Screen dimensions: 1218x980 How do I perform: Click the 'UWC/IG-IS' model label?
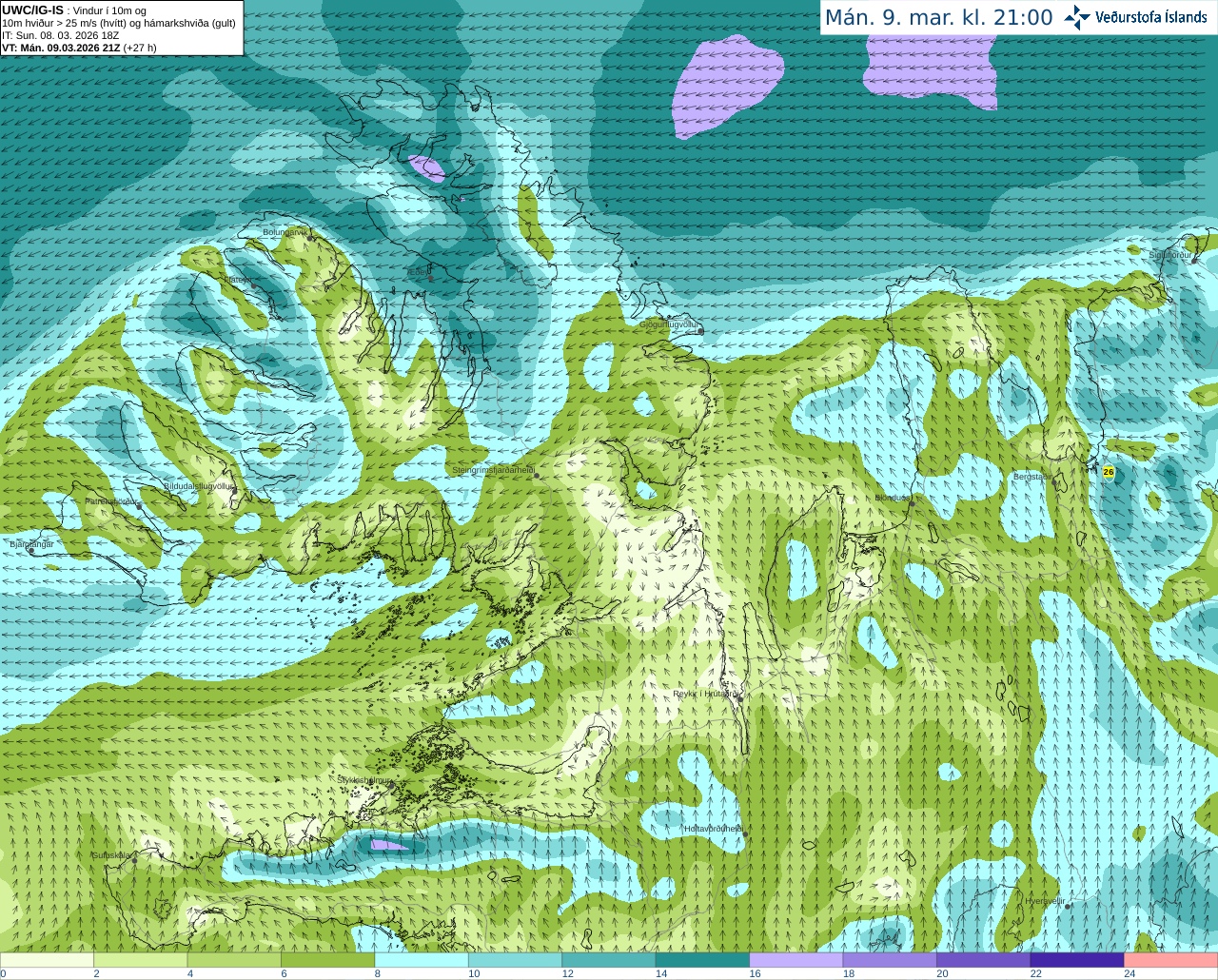(x=32, y=10)
